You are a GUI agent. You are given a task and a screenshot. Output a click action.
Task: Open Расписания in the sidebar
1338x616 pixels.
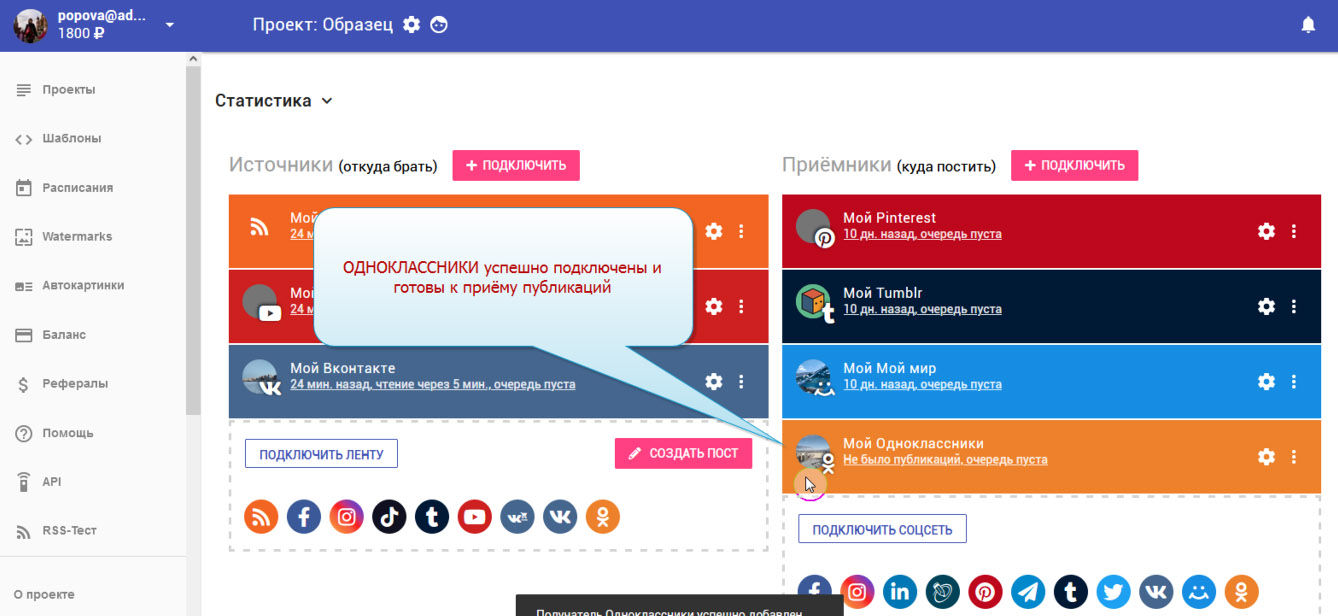(x=77, y=188)
